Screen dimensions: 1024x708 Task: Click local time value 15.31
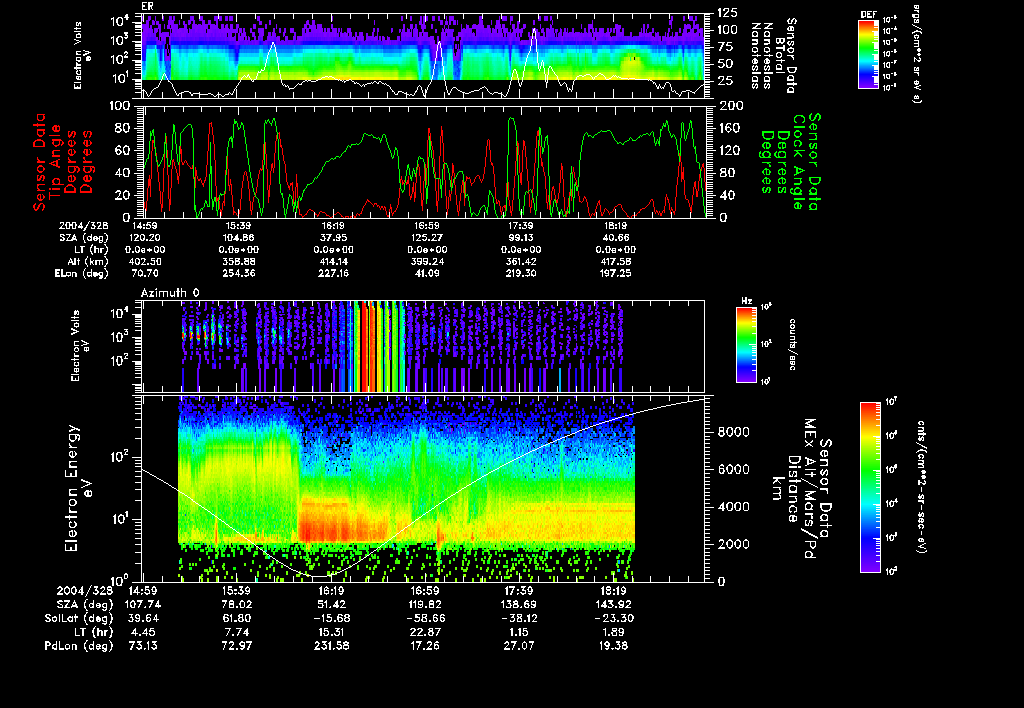coord(331,632)
